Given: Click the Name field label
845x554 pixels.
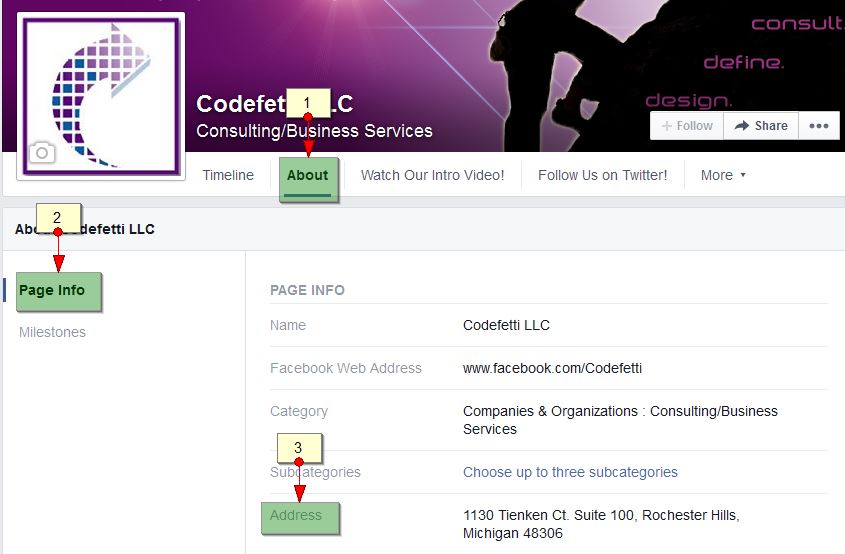Looking at the screenshot, I should [288, 325].
